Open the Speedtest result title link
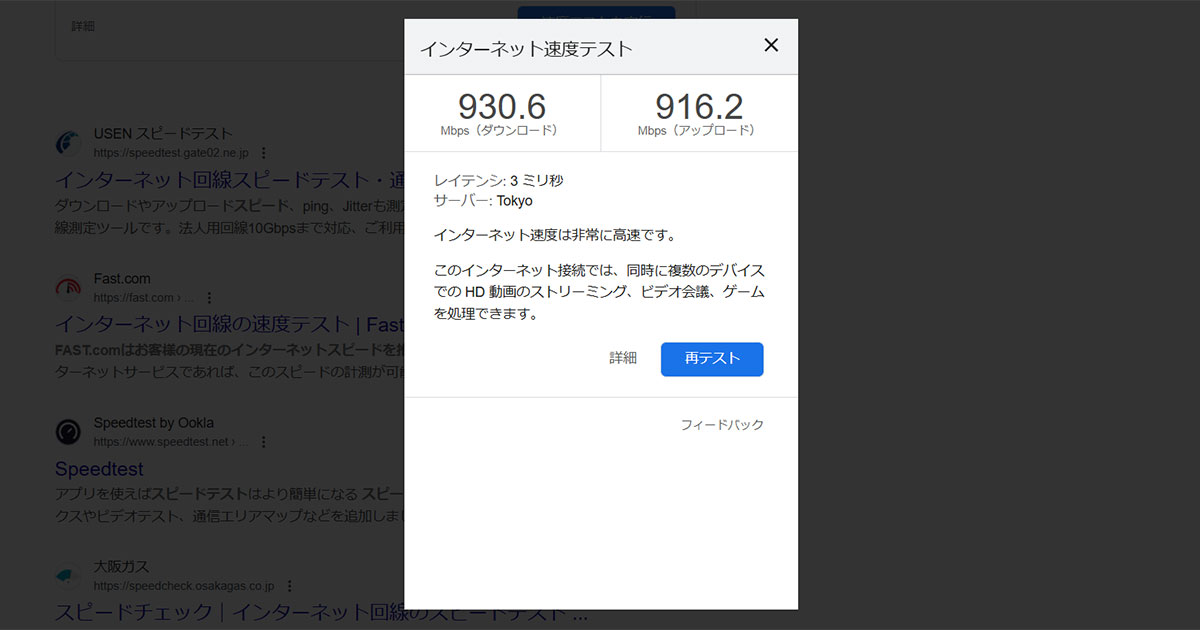1200x630 pixels. pyautogui.click(x=99, y=468)
